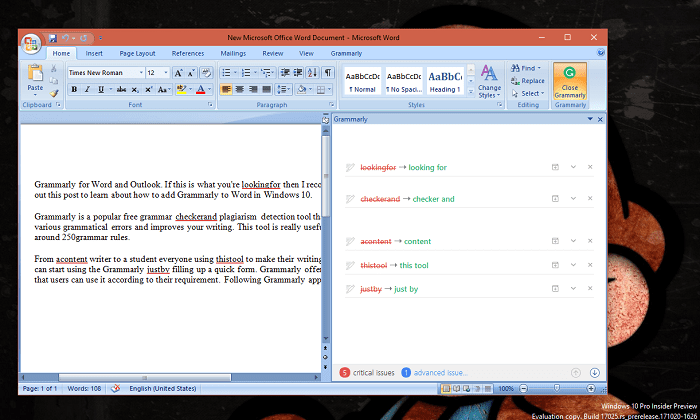This screenshot has height=420, width=700.
Task: Accept the 'checker and' correction
Action: point(433,199)
